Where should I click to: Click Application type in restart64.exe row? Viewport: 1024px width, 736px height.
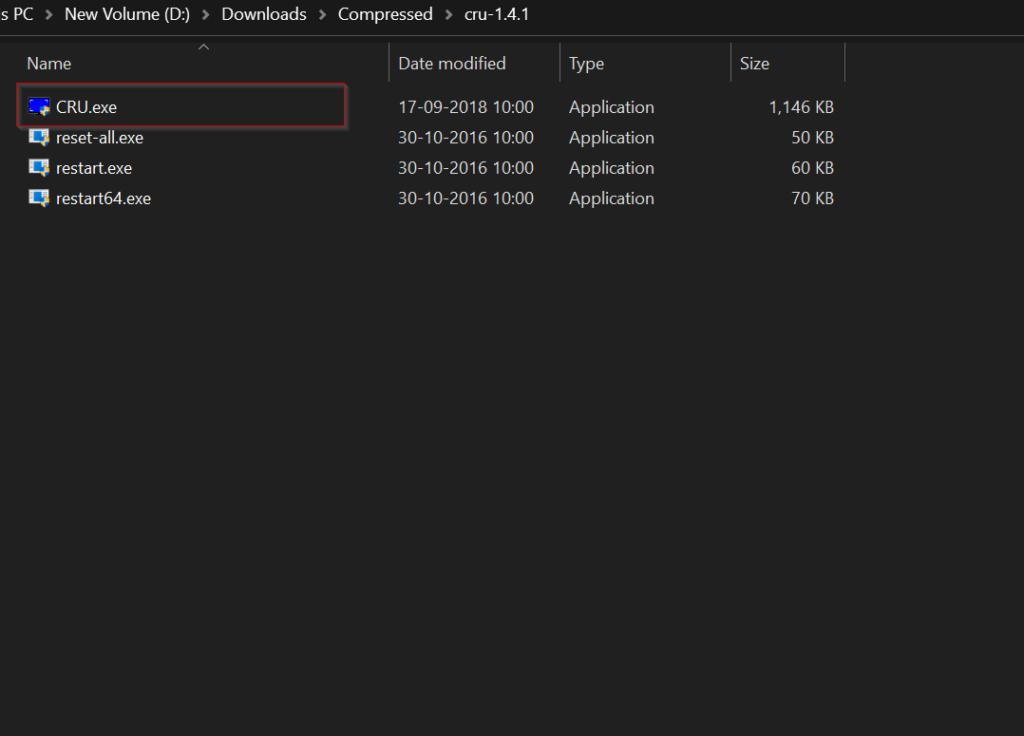pyautogui.click(x=611, y=199)
